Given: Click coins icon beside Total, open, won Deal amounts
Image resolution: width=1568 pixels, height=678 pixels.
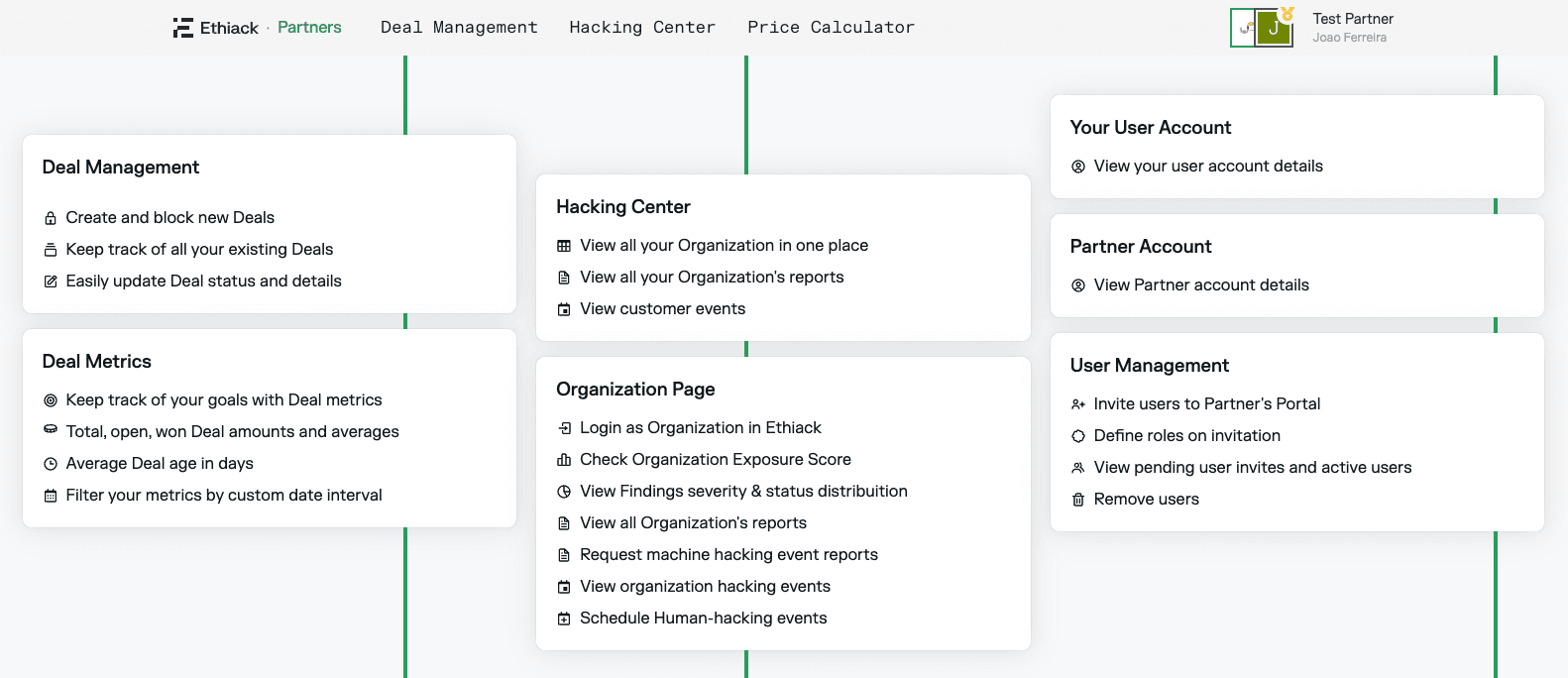Looking at the screenshot, I should point(51,429).
